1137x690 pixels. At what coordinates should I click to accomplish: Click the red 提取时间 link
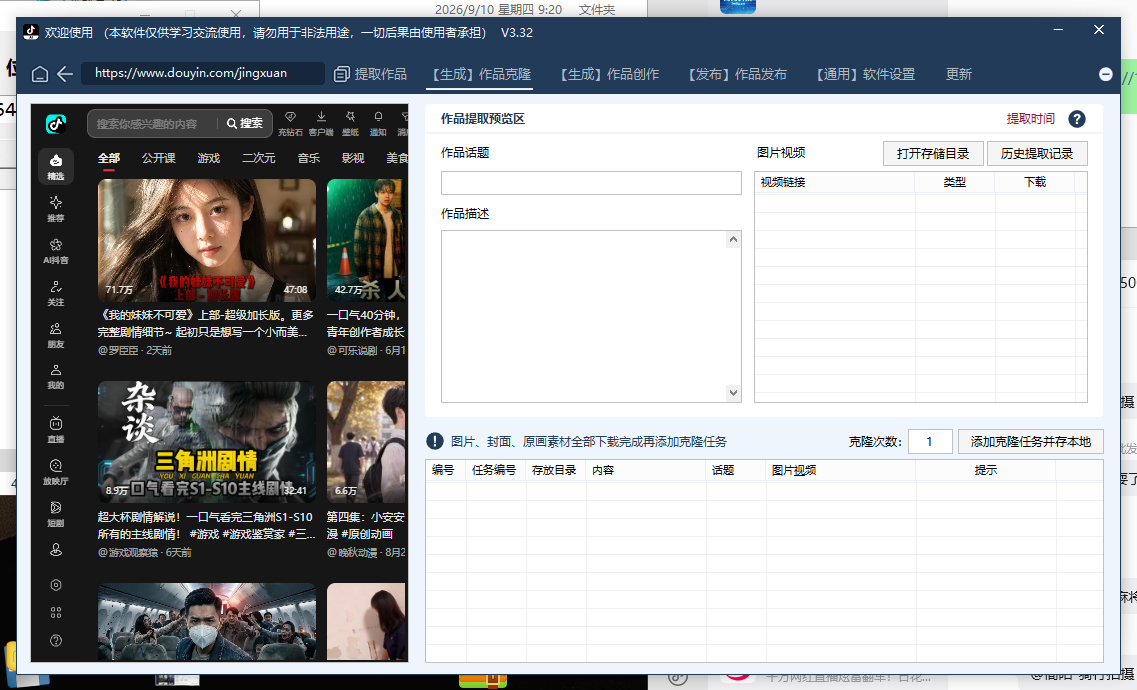(1030, 119)
